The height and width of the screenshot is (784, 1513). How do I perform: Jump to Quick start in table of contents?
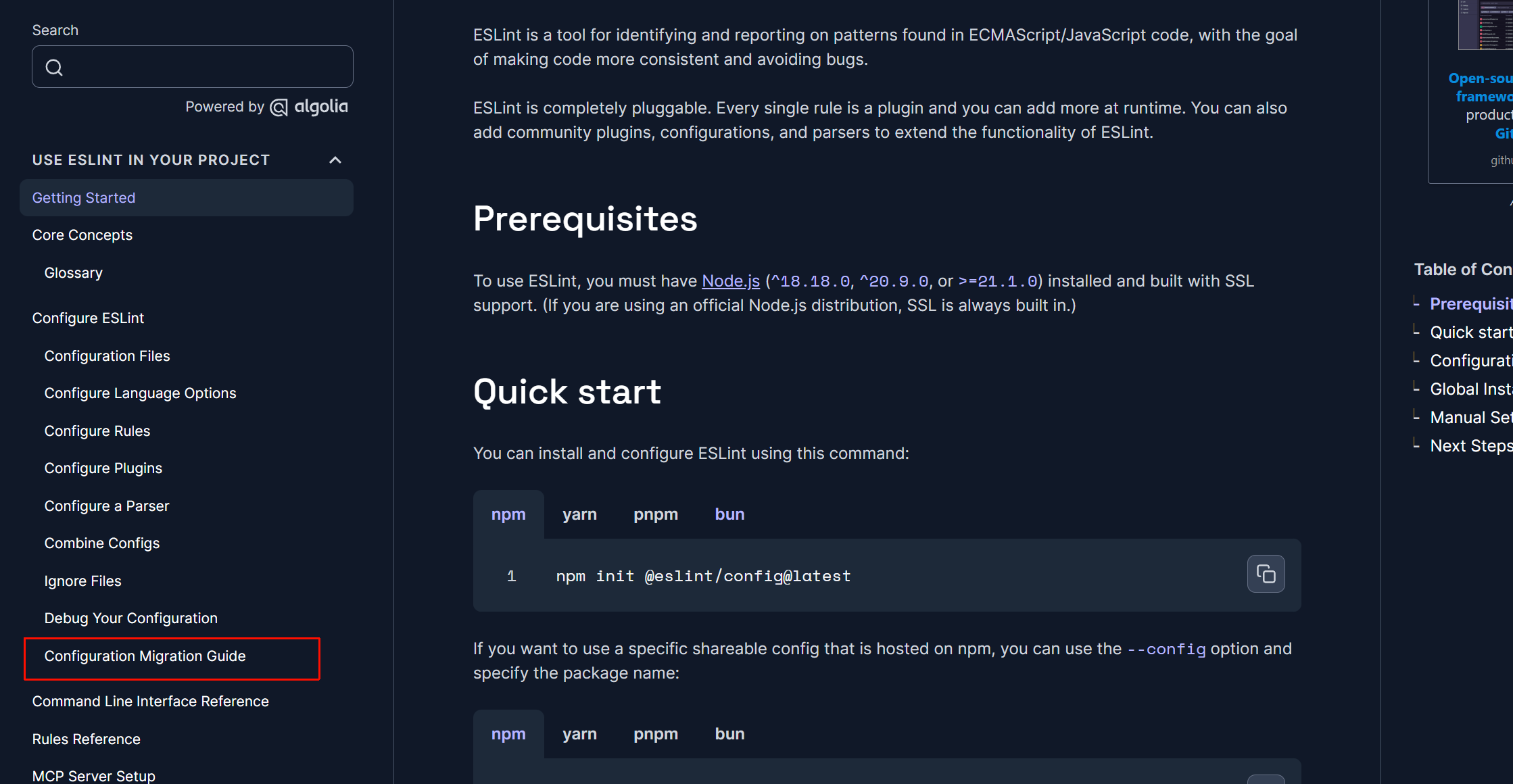pos(1470,333)
